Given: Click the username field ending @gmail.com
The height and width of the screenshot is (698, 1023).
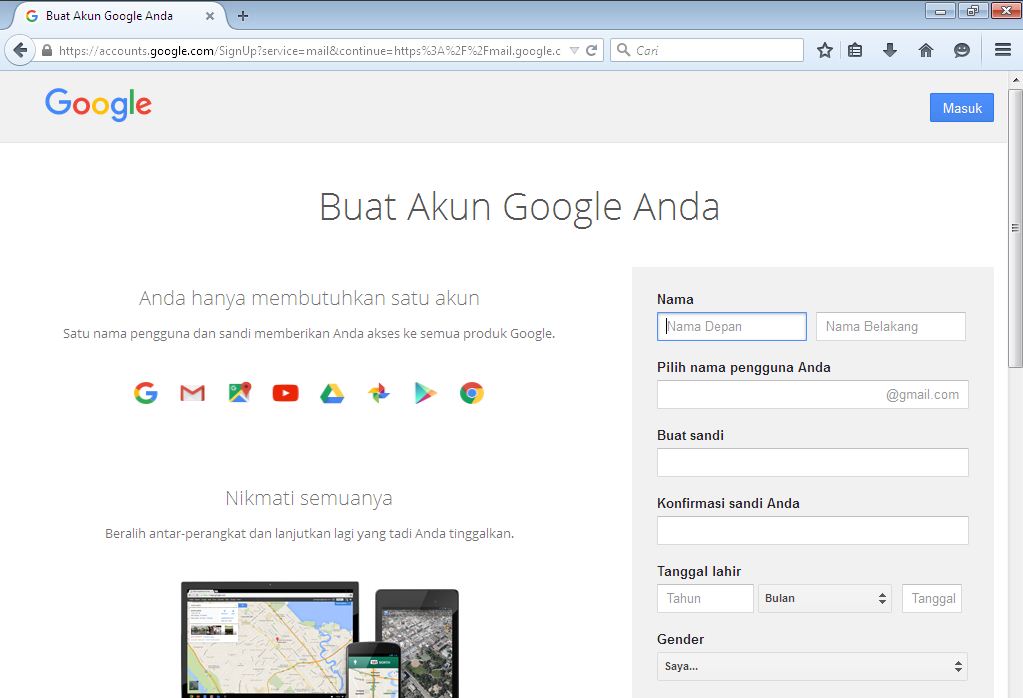Looking at the screenshot, I should (x=812, y=395).
